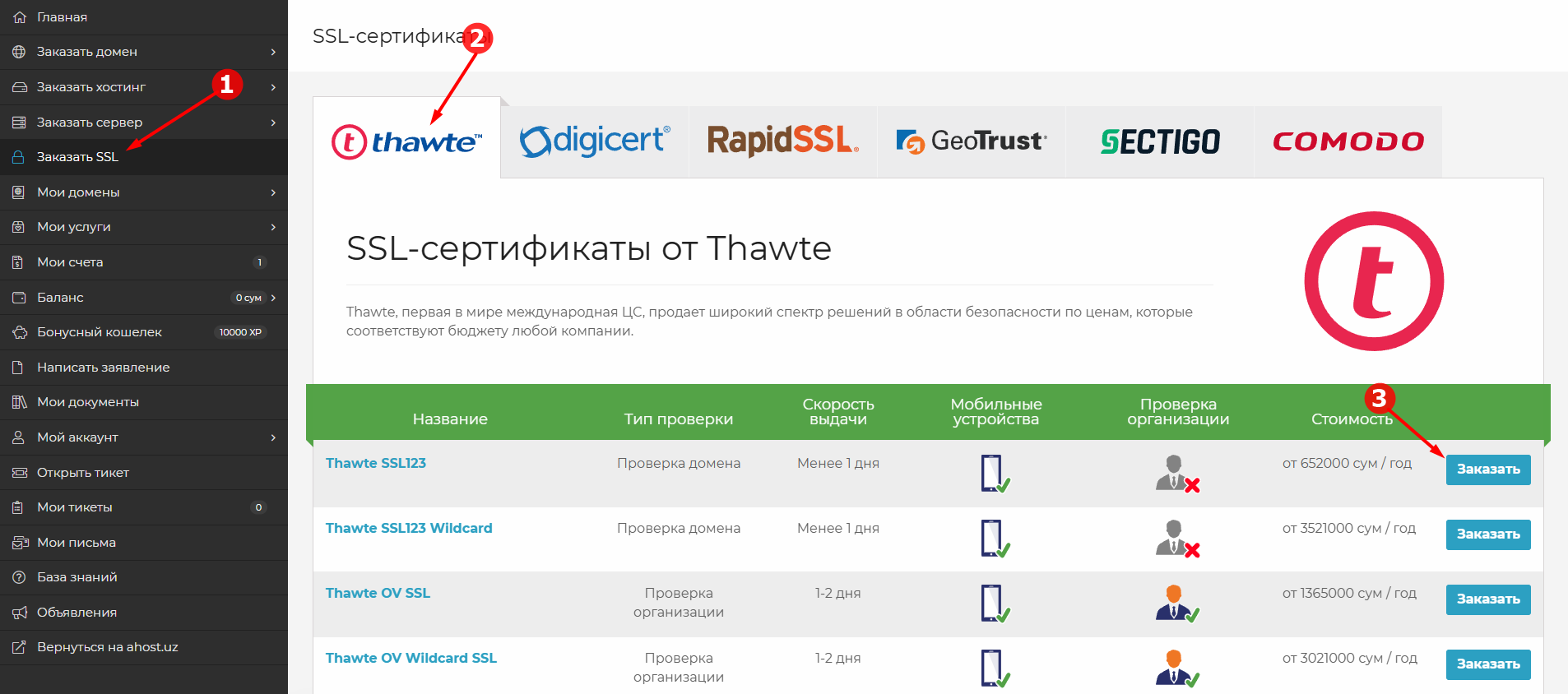This screenshot has height=694, width=1568.
Task: Click the megaphone icon for Объявления
Action: (19, 613)
